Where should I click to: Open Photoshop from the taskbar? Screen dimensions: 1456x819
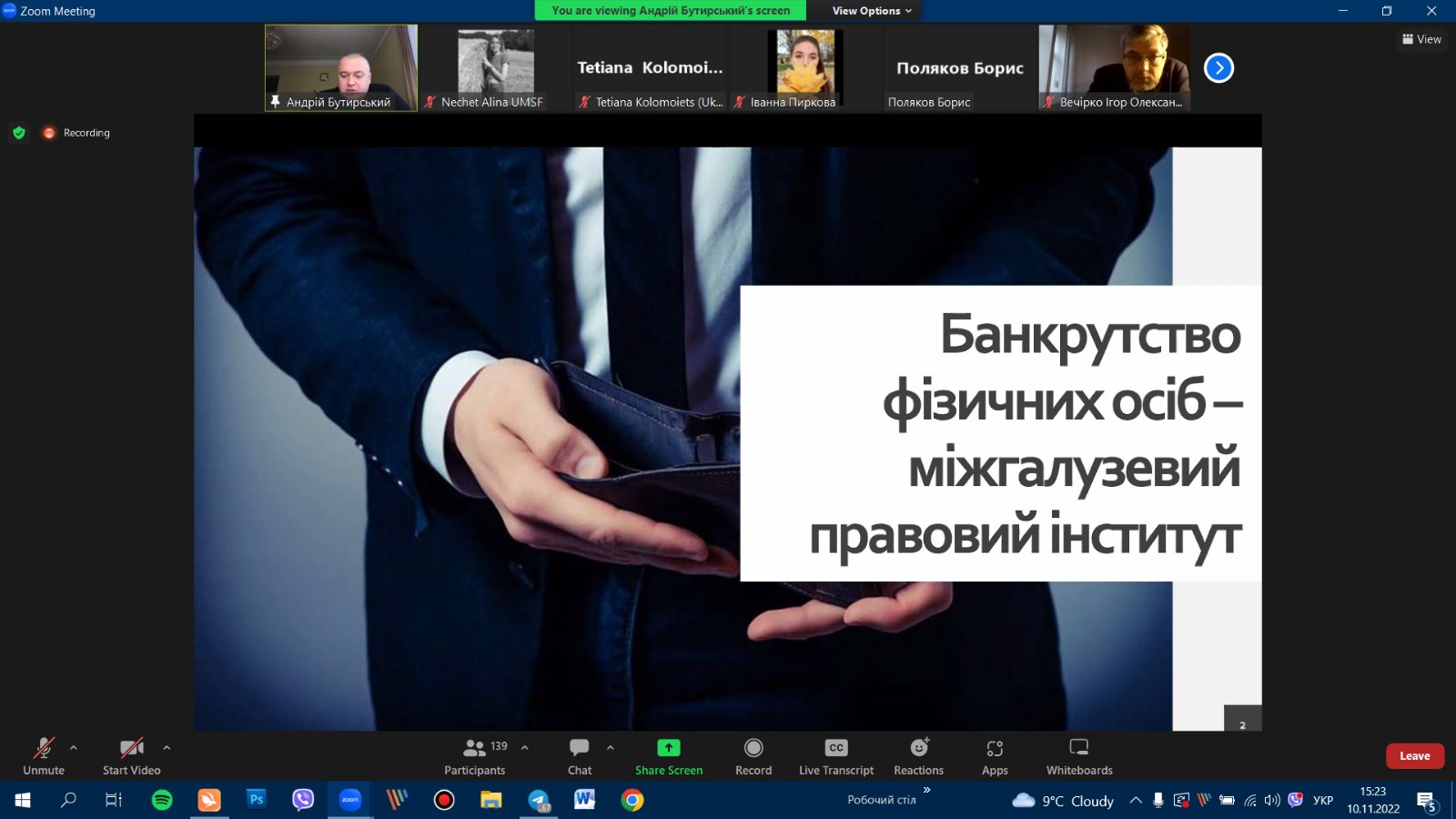click(257, 800)
